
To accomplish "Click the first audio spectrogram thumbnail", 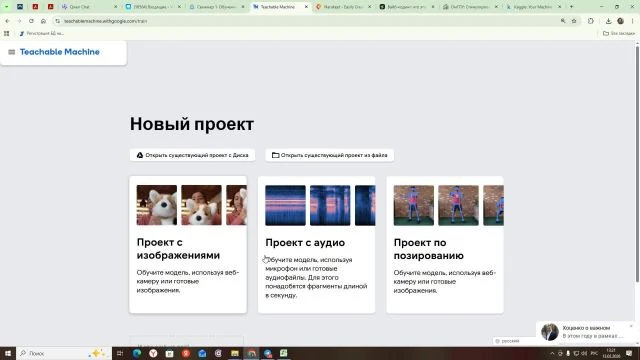I will (x=285, y=205).
